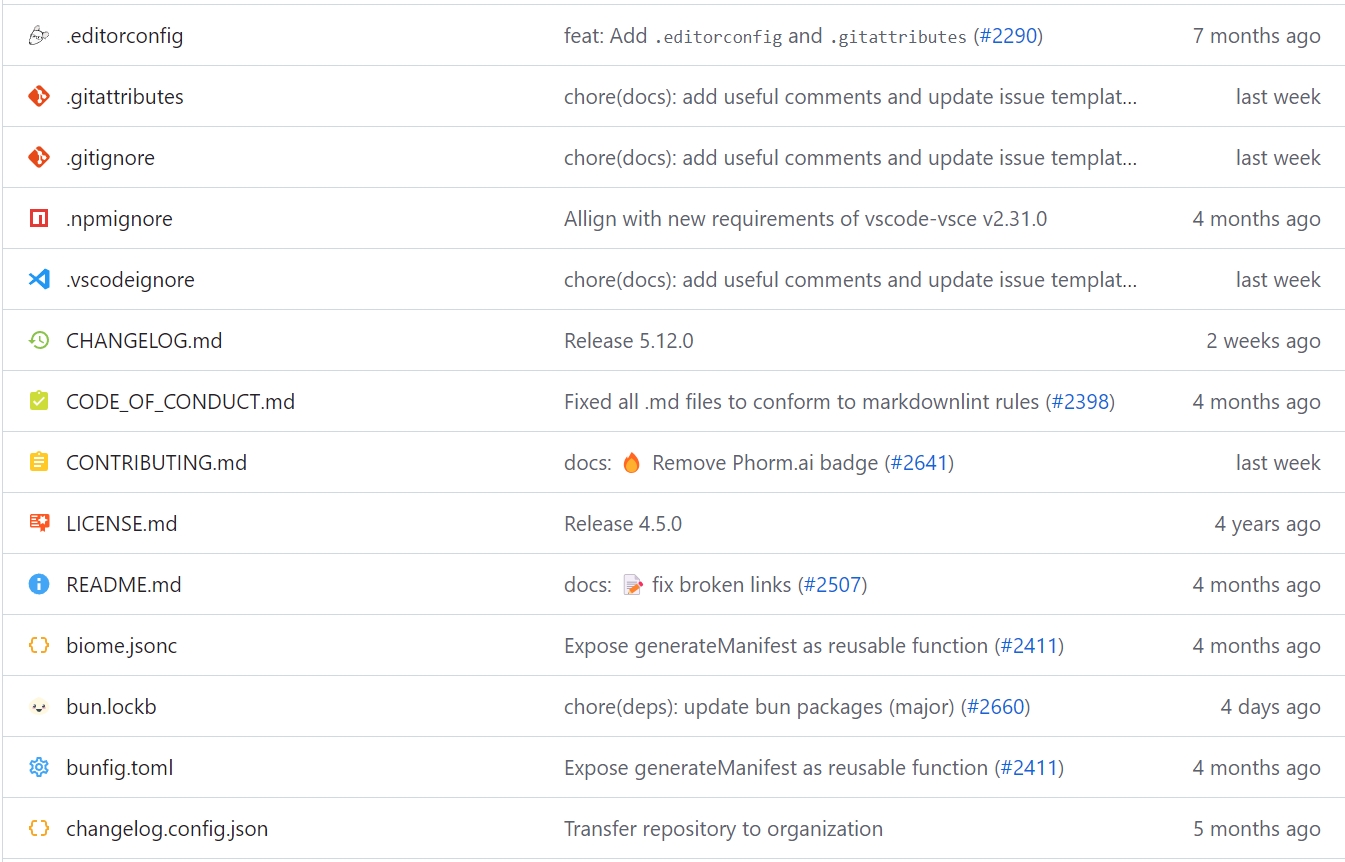Open the CODE_OF_CONDUCT.md file

click(180, 402)
